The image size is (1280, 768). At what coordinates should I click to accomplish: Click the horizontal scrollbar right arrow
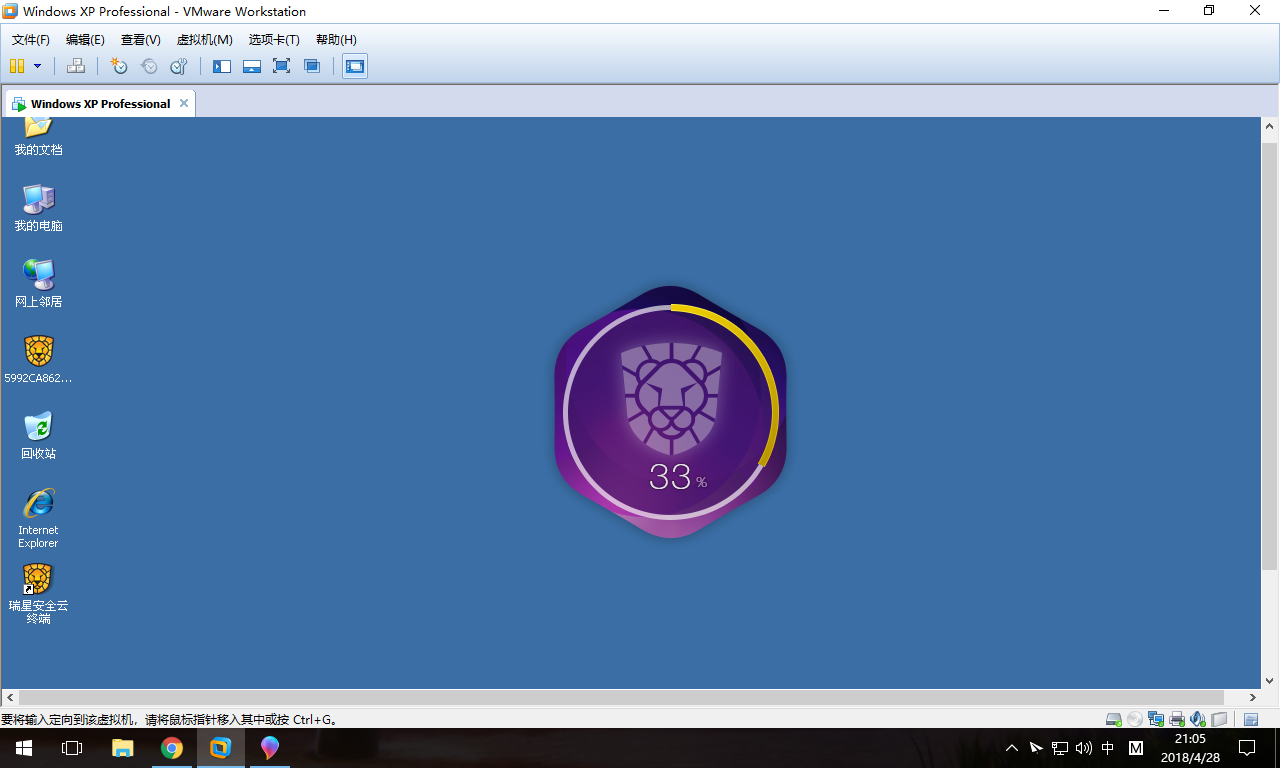[1253, 697]
